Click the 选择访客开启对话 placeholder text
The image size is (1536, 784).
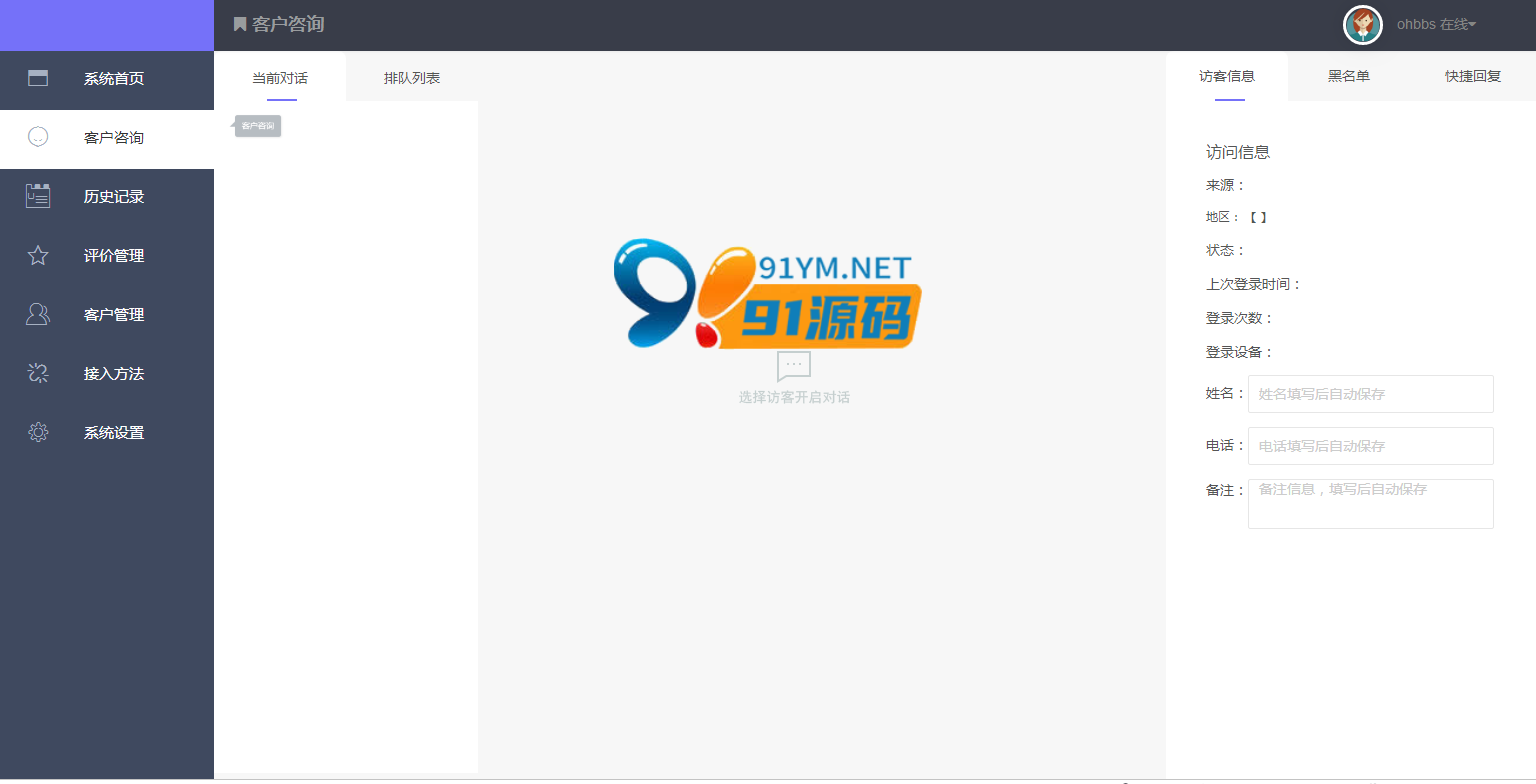(794, 397)
